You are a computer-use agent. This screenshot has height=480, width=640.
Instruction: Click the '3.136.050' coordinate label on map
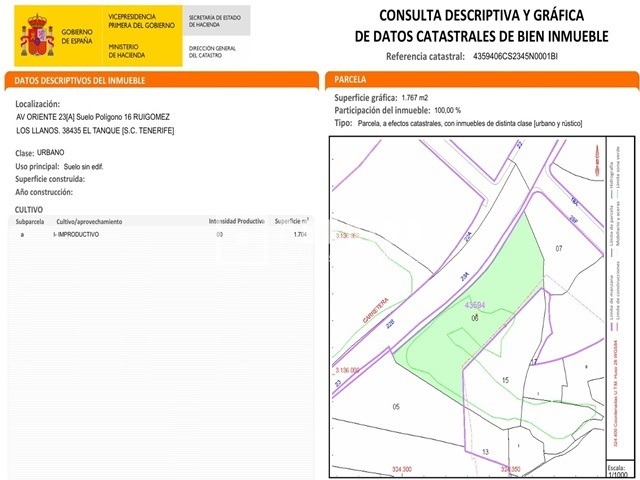(x=347, y=236)
